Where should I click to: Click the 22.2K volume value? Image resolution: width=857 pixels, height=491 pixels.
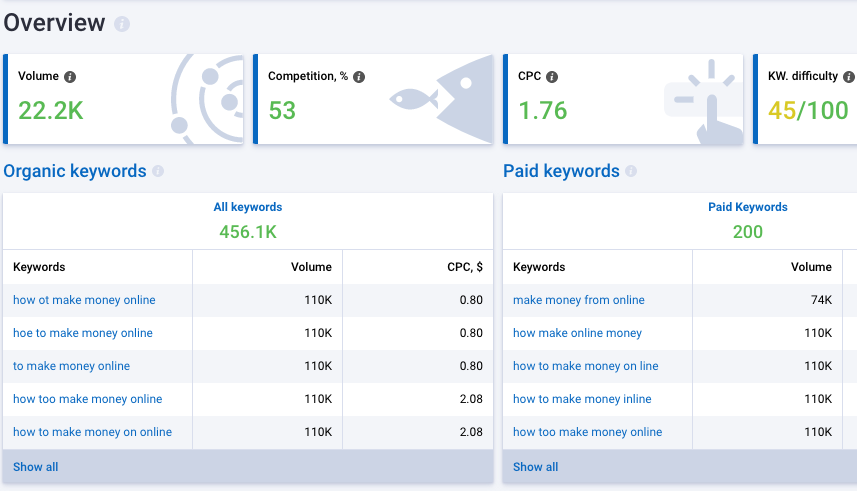pos(51,110)
